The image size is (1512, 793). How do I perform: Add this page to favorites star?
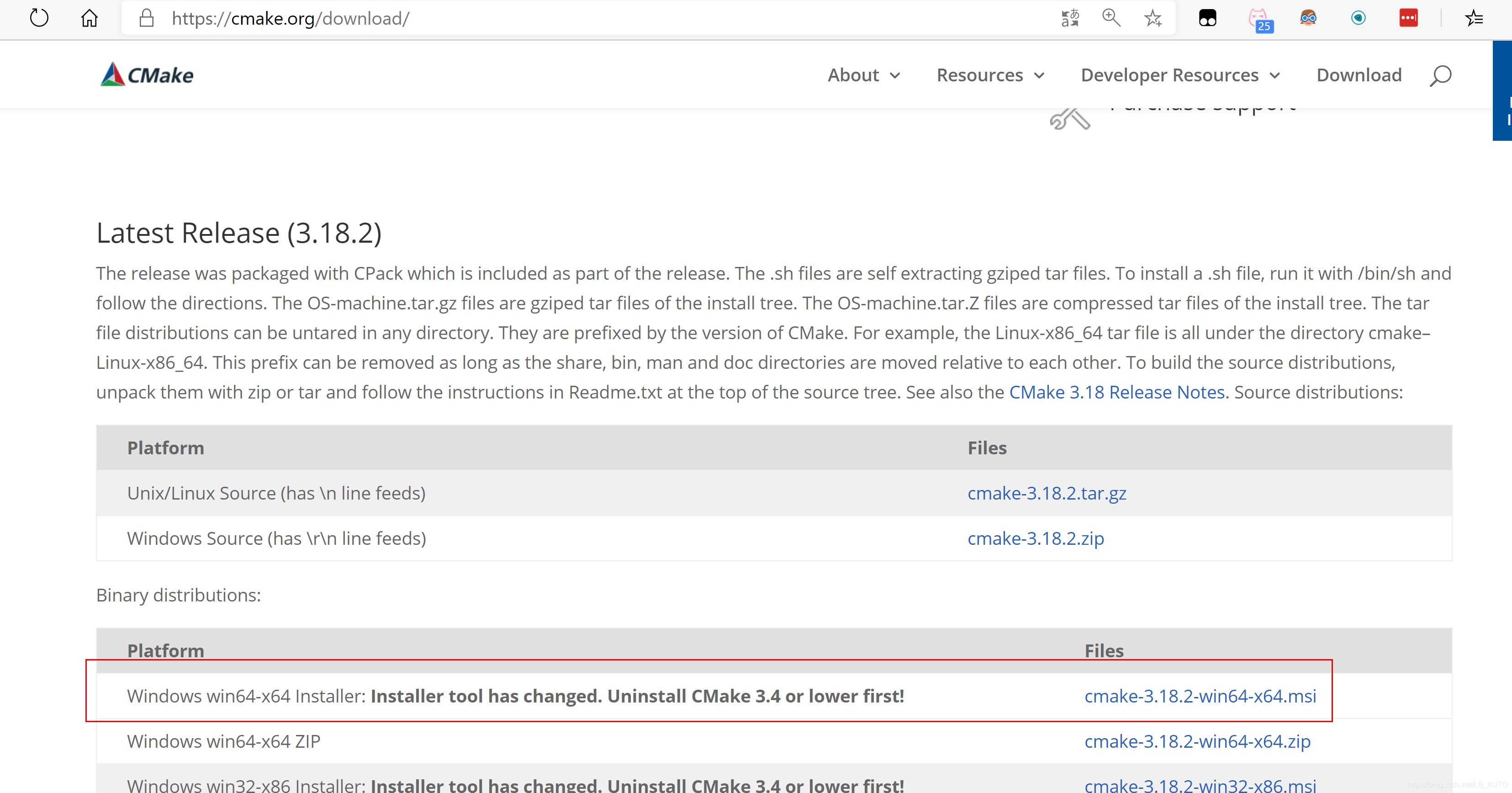tap(1153, 18)
